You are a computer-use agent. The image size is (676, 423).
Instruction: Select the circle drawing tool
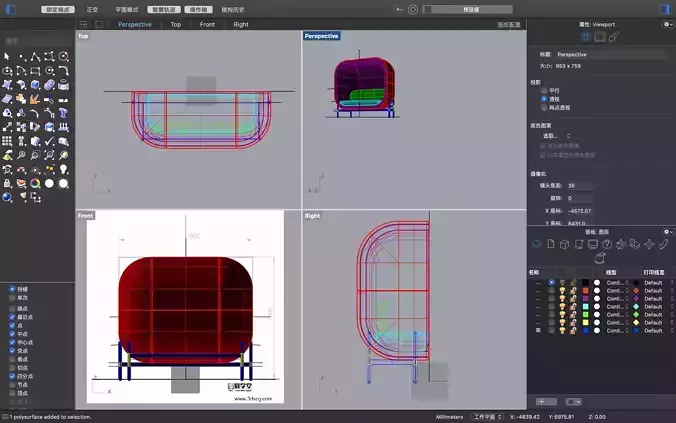63,56
